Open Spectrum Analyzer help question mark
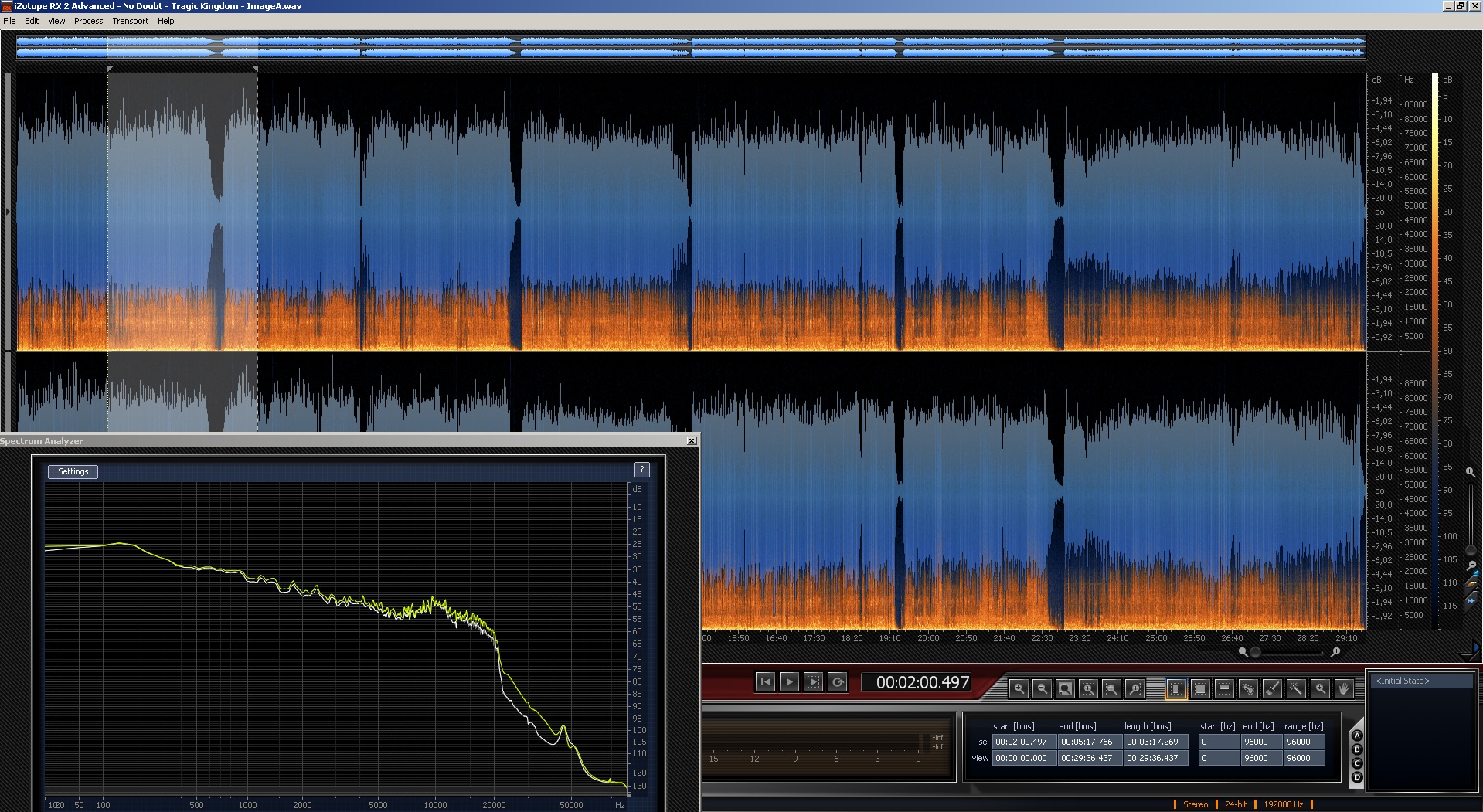Image resolution: width=1483 pixels, height=812 pixels. pyautogui.click(x=641, y=470)
